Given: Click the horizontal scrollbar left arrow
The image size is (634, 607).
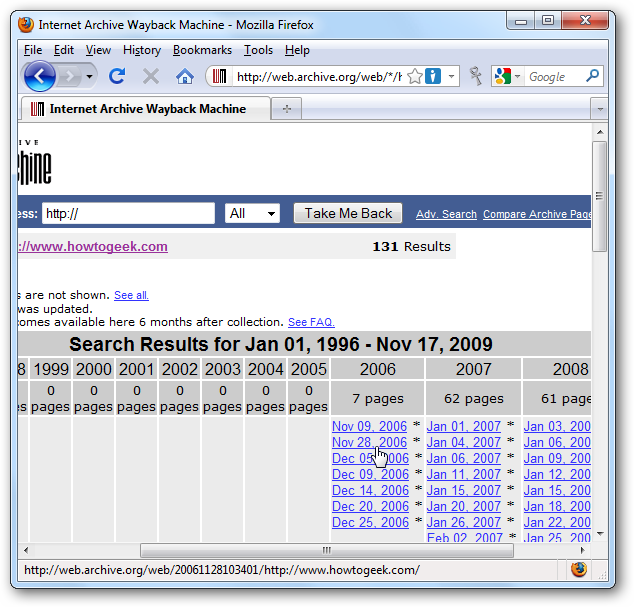Looking at the screenshot, I should [26, 550].
